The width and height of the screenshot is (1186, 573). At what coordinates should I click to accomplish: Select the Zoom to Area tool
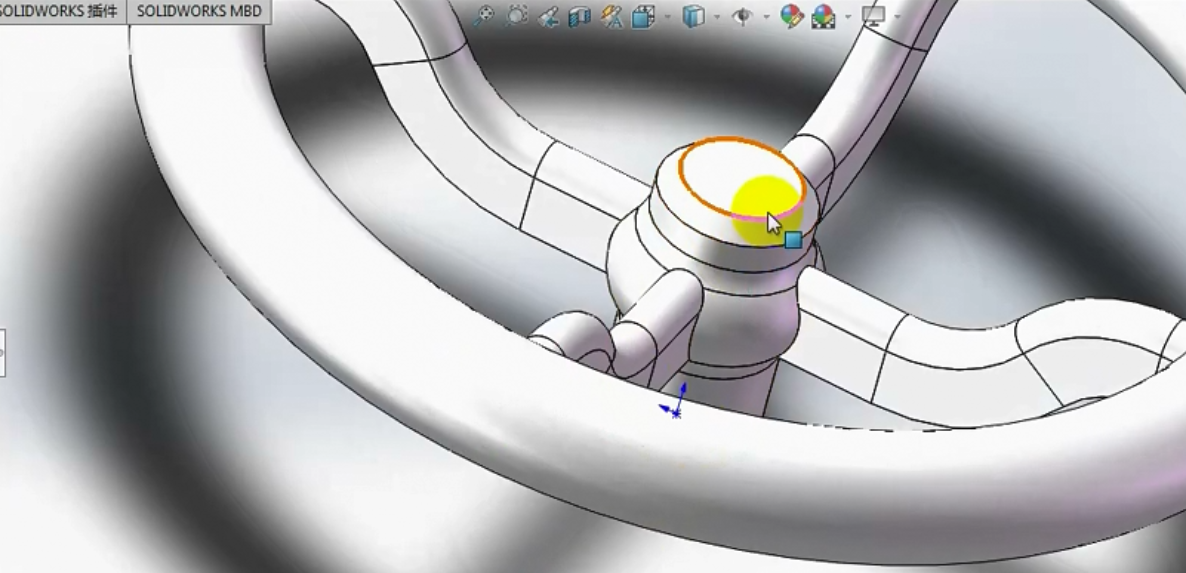(516, 16)
